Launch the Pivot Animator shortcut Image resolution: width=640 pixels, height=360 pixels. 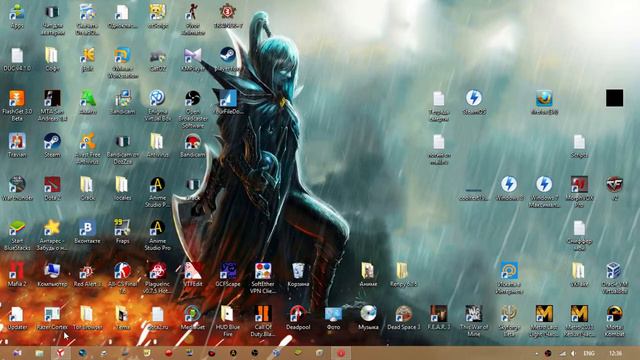193,12
